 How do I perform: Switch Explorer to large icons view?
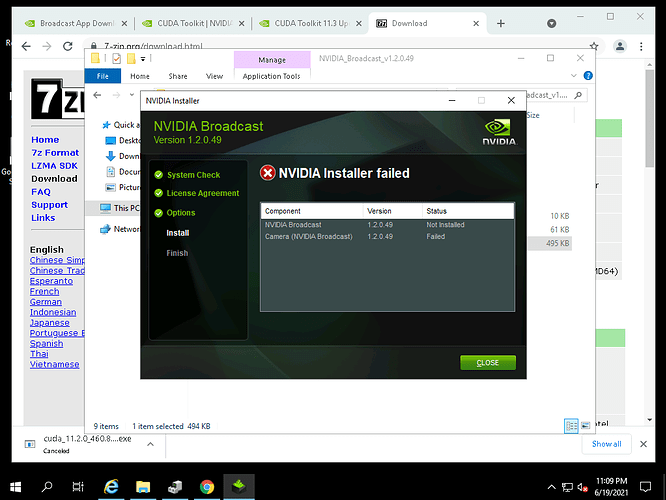[585, 425]
